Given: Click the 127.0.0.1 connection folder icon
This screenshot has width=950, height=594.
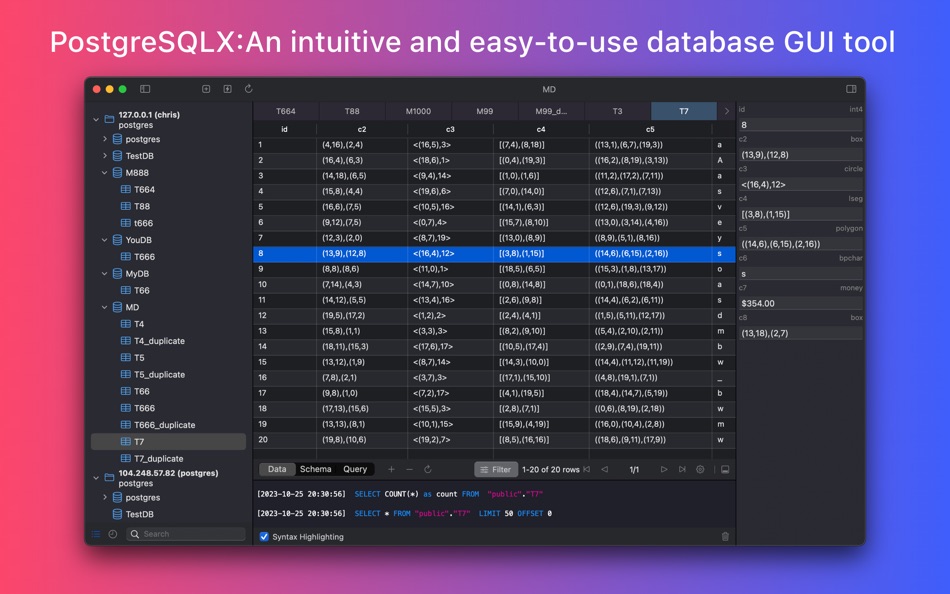Looking at the screenshot, I should click(x=109, y=119).
